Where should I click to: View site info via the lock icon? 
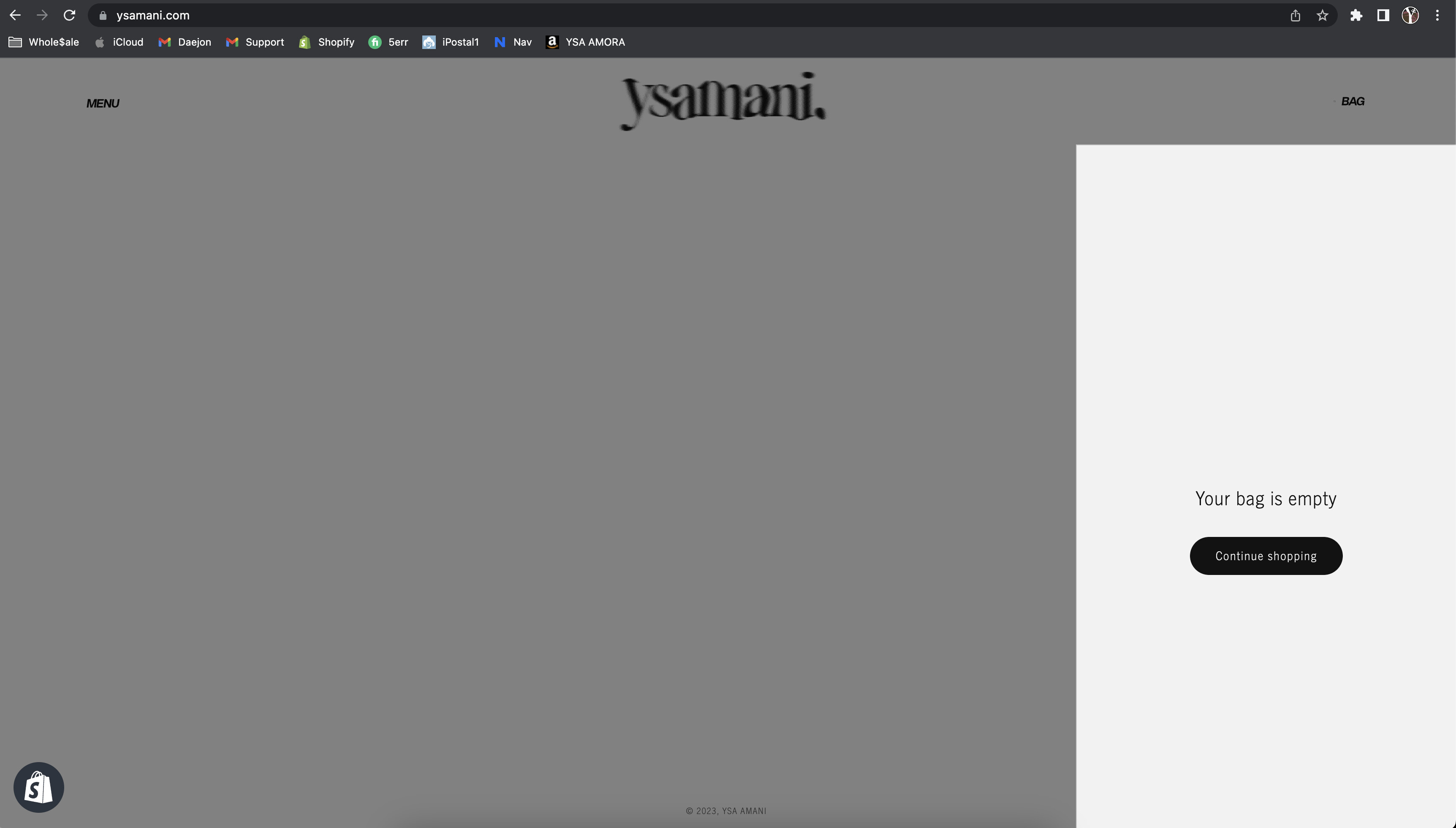point(103,15)
